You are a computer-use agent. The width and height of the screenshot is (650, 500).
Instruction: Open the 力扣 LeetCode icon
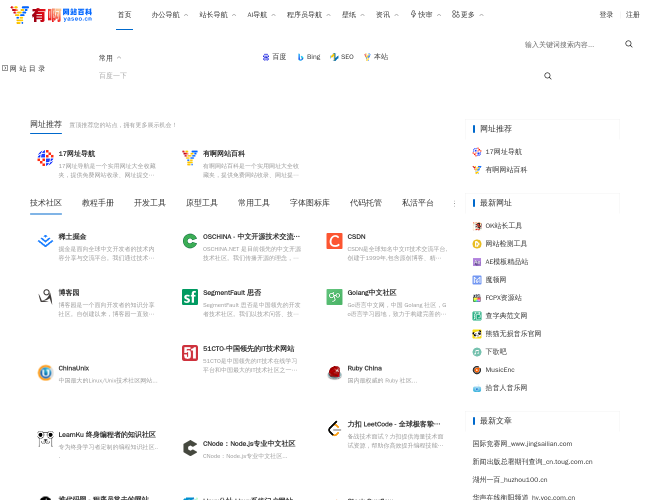[335, 429]
